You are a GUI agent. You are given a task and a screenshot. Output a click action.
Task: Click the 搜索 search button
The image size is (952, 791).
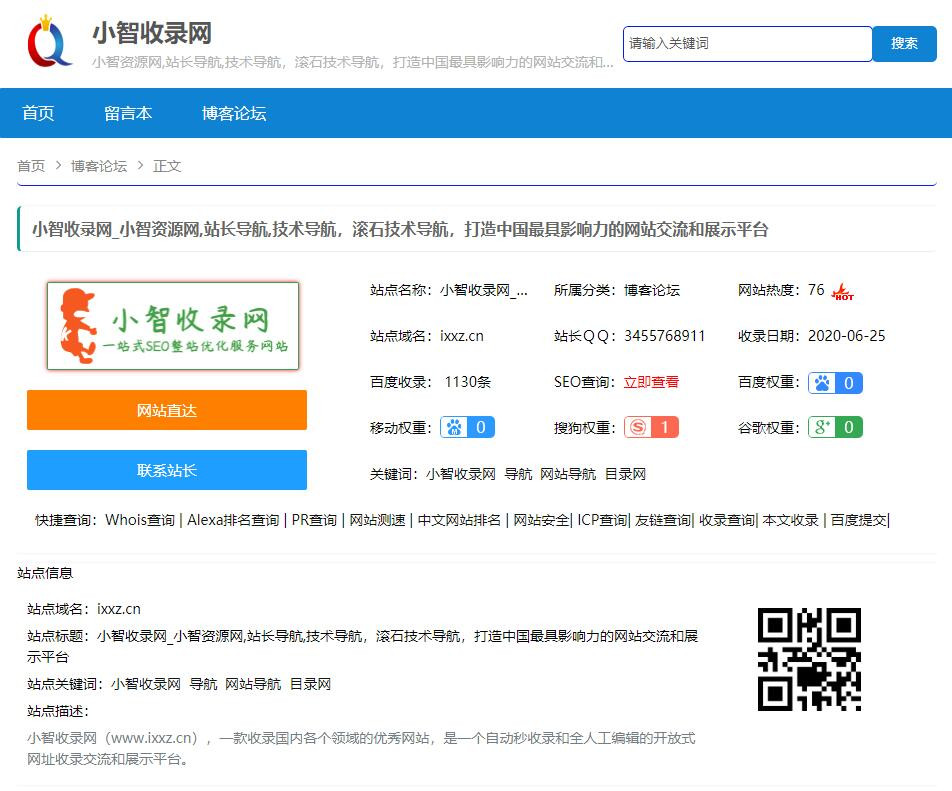tap(904, 44)
